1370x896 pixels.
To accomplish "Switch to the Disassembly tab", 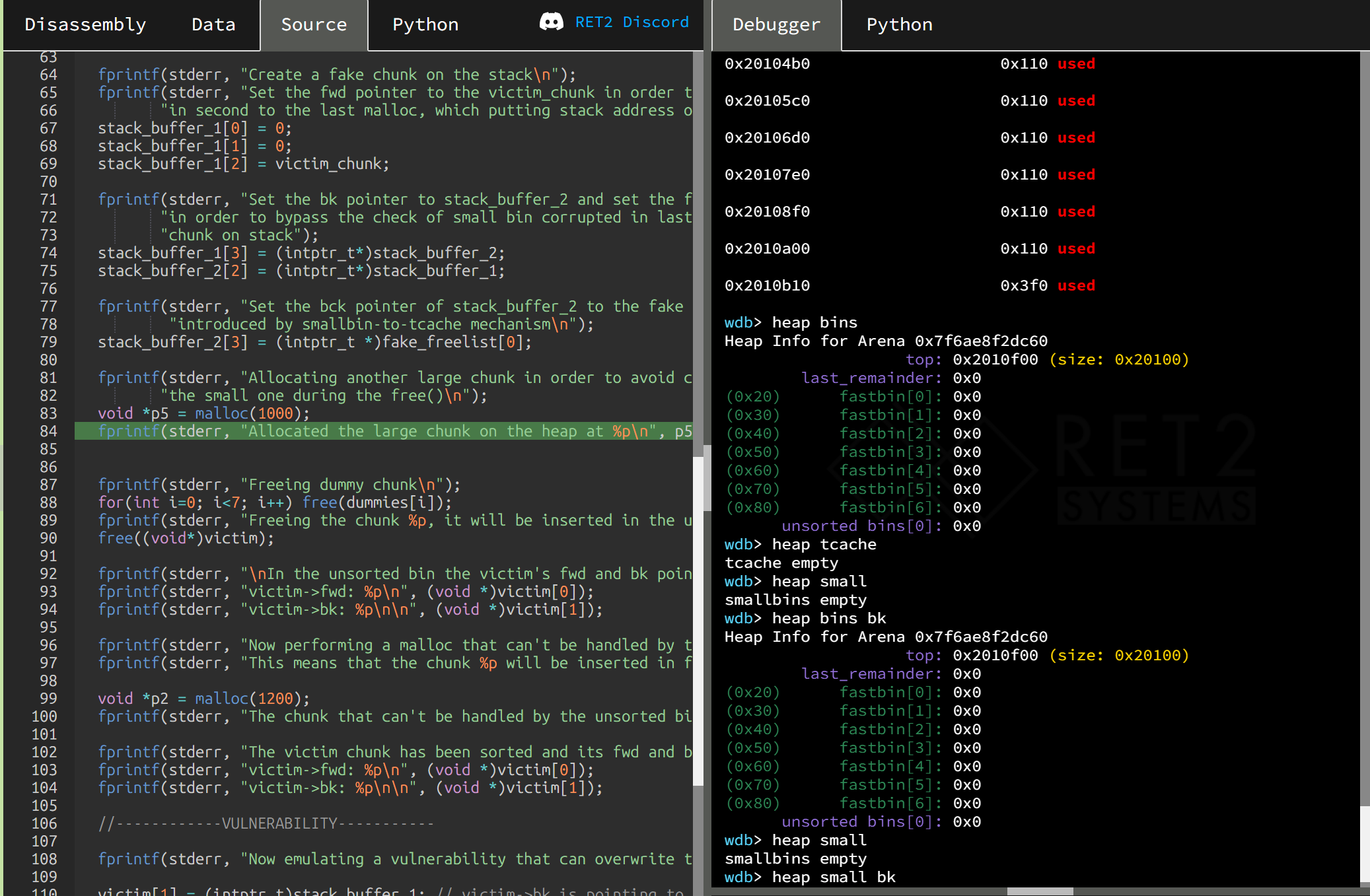I will (x=85, y=24).
